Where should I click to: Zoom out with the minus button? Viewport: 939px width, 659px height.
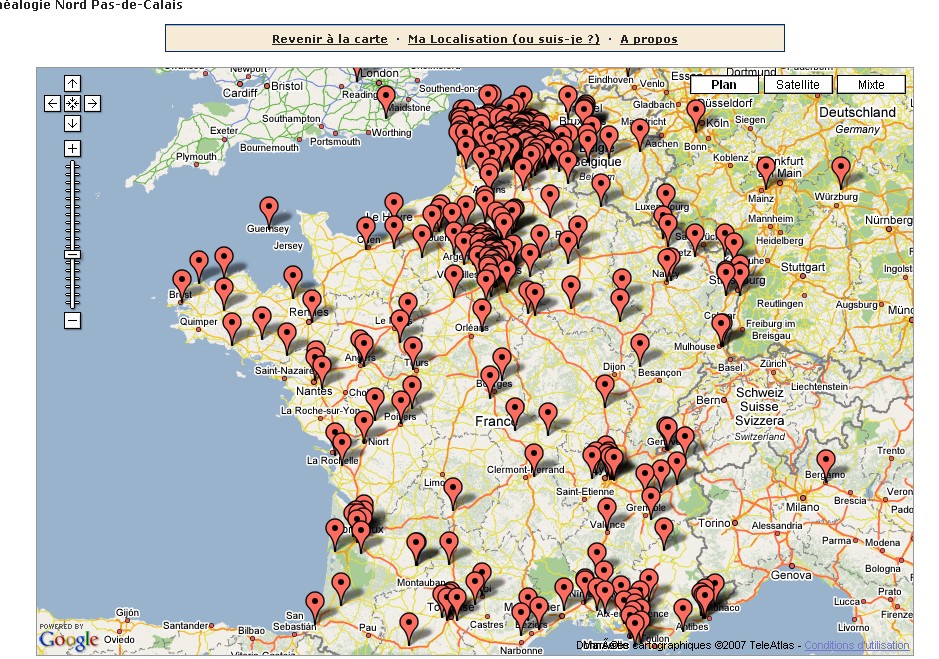[x=72, y=320]
